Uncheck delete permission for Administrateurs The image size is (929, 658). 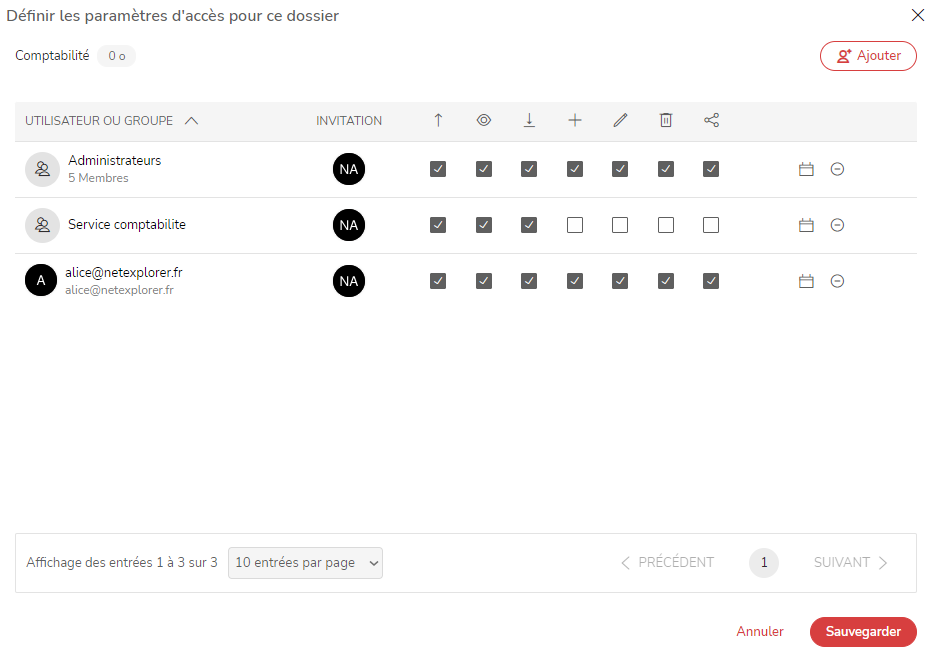click(666, 169)
